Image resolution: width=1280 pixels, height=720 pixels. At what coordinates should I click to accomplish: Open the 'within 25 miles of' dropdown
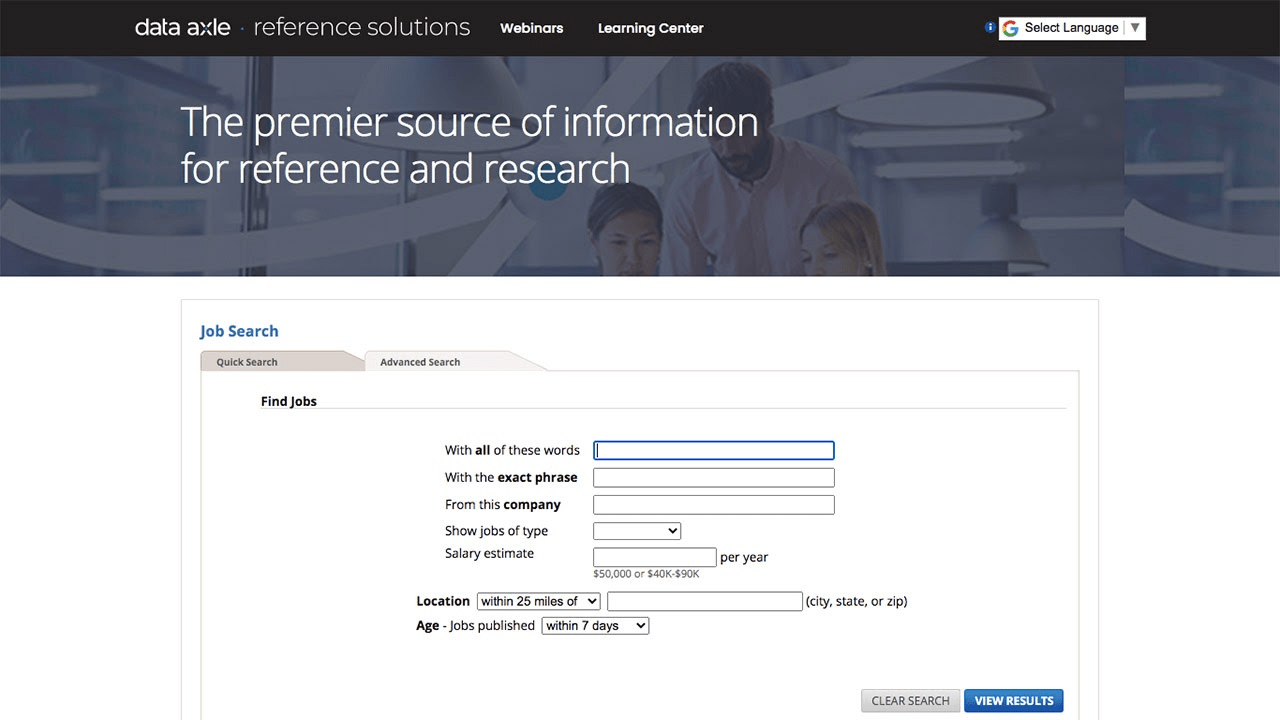pos(538,601)
